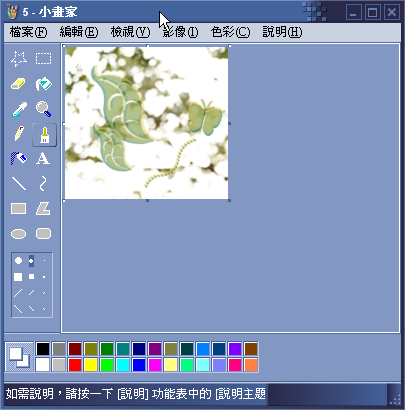Select the Rounded Rectangle tool
The height and width of the screenshot is (410, 405).
[44, 234]
